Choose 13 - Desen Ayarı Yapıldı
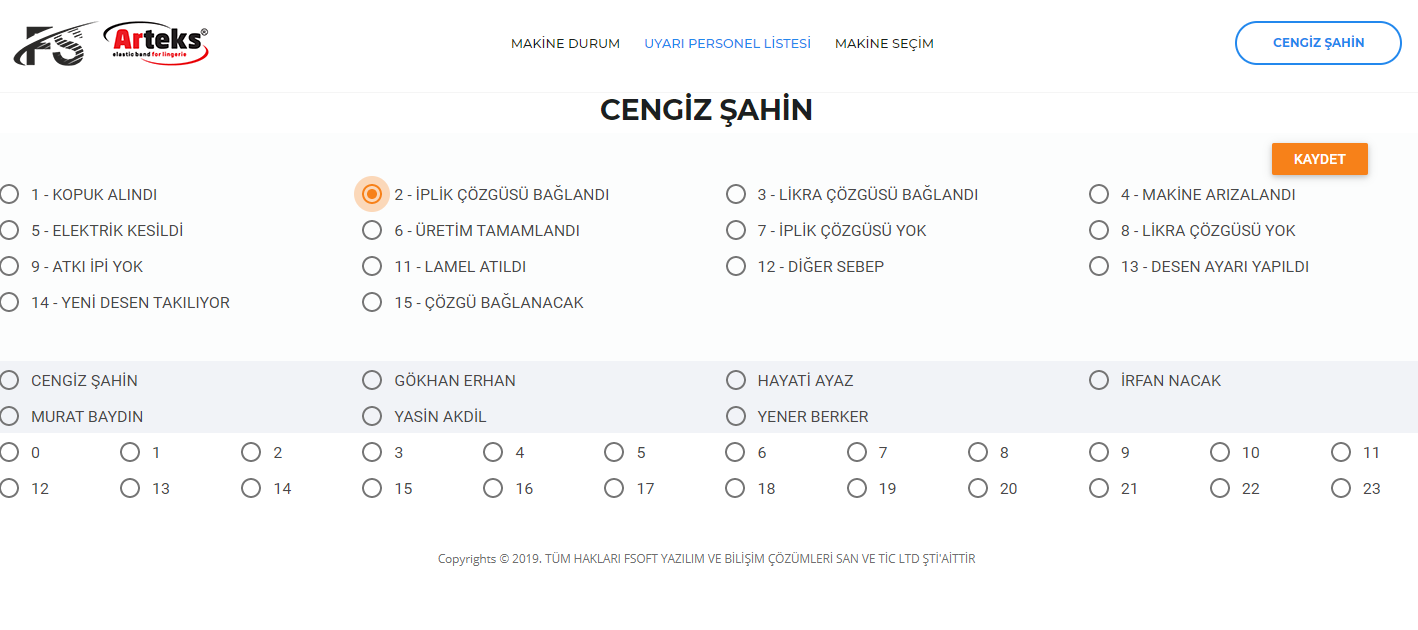 (1099, 267)
